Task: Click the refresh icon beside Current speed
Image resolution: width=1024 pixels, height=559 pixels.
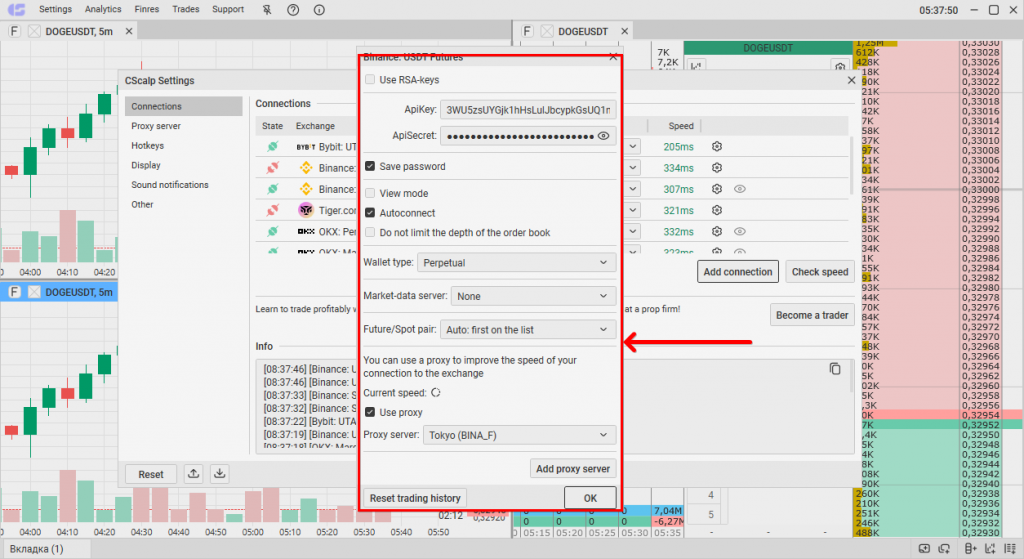Action: coord(436,392)
